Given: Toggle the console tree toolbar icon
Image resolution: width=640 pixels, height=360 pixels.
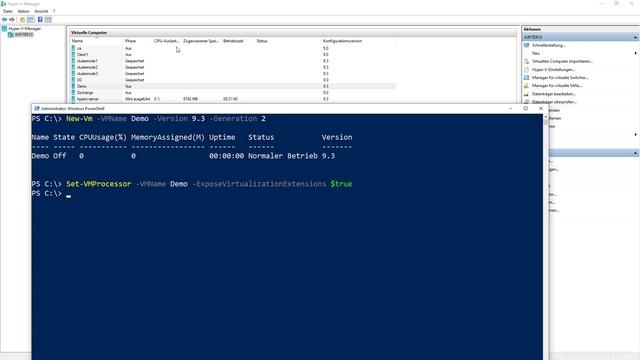Looking at the screenshot, I should [x=31, y=20].
